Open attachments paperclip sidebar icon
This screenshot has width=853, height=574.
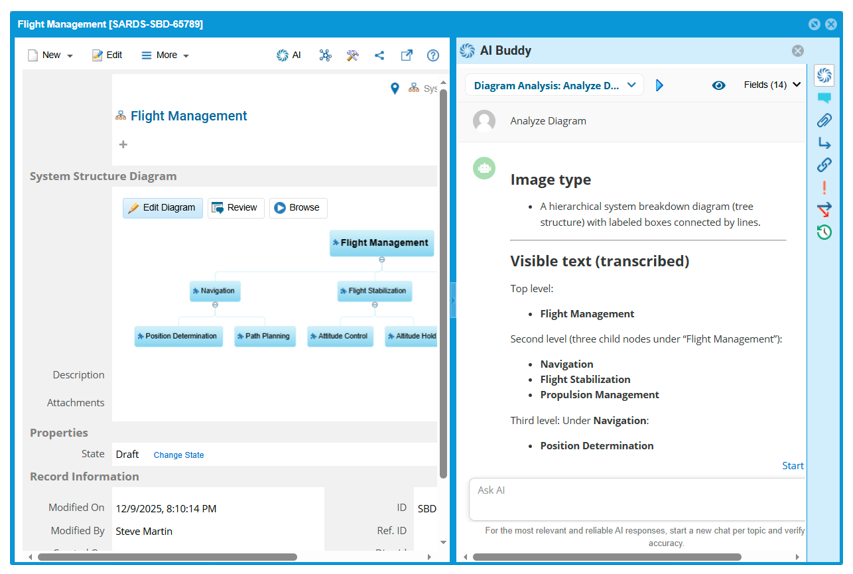click(x=824, y=120)
